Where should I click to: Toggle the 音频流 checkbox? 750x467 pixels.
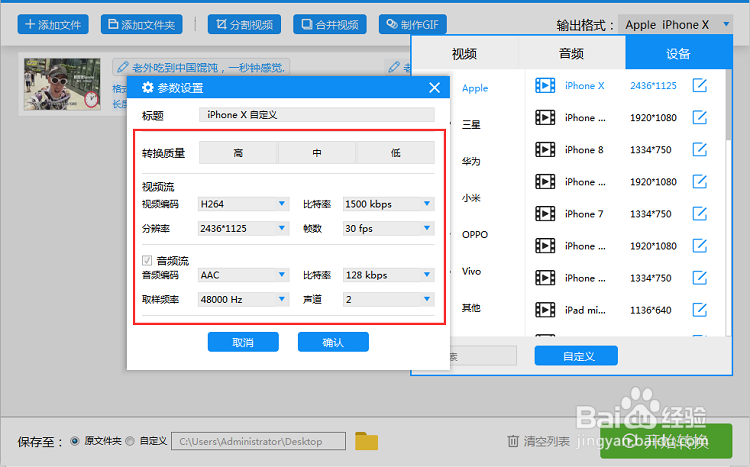click(x=147, y=260)
